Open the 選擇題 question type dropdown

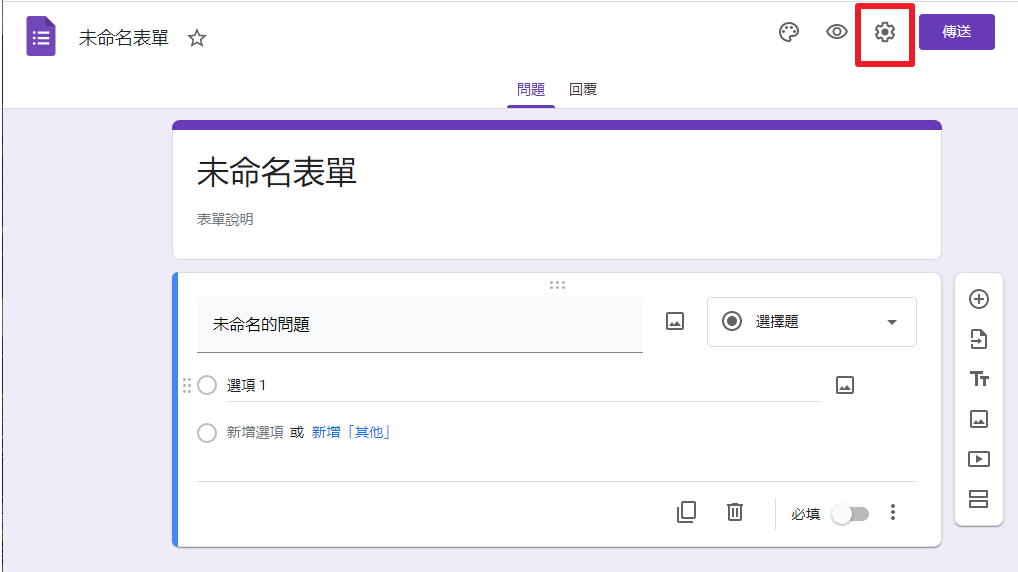pos(812,322)
